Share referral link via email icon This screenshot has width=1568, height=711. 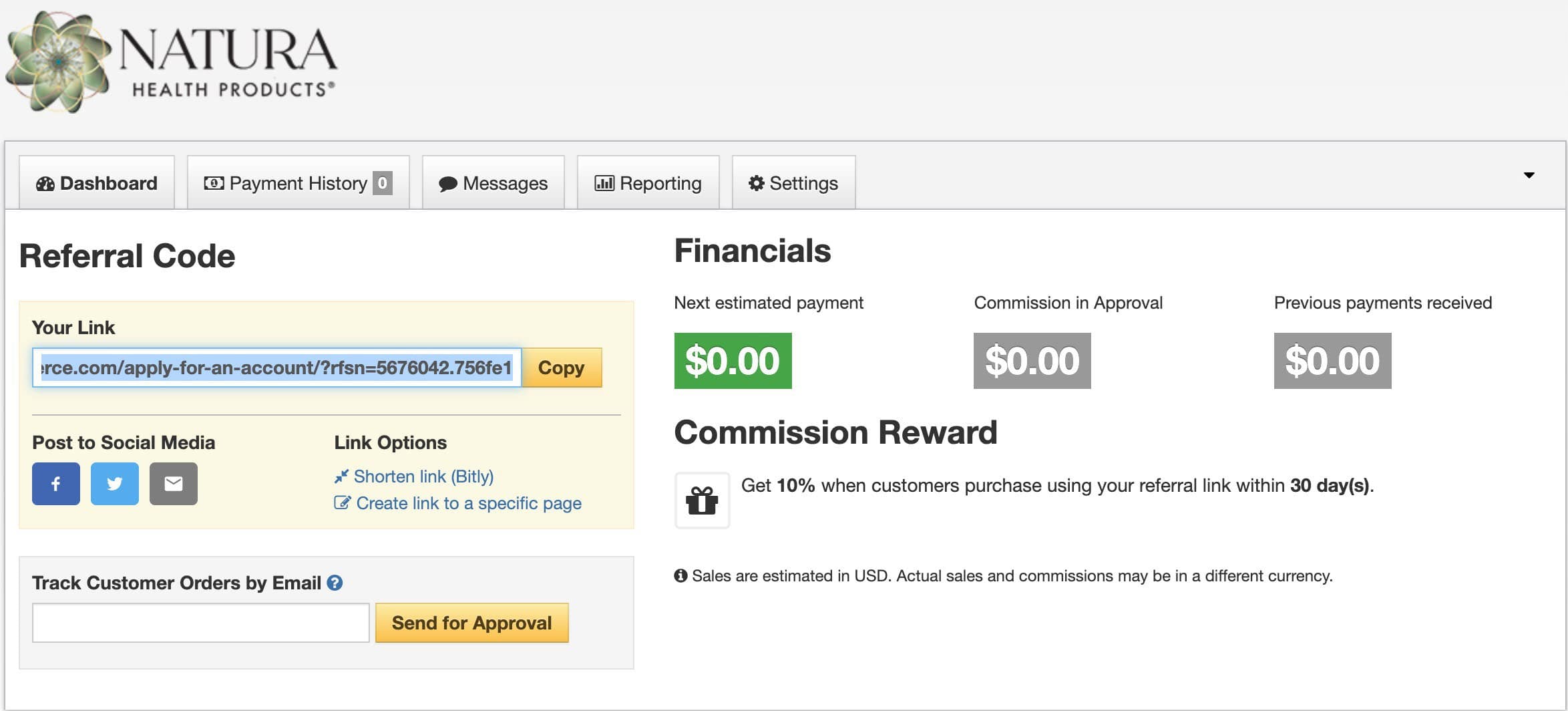[x=174, y=484]
